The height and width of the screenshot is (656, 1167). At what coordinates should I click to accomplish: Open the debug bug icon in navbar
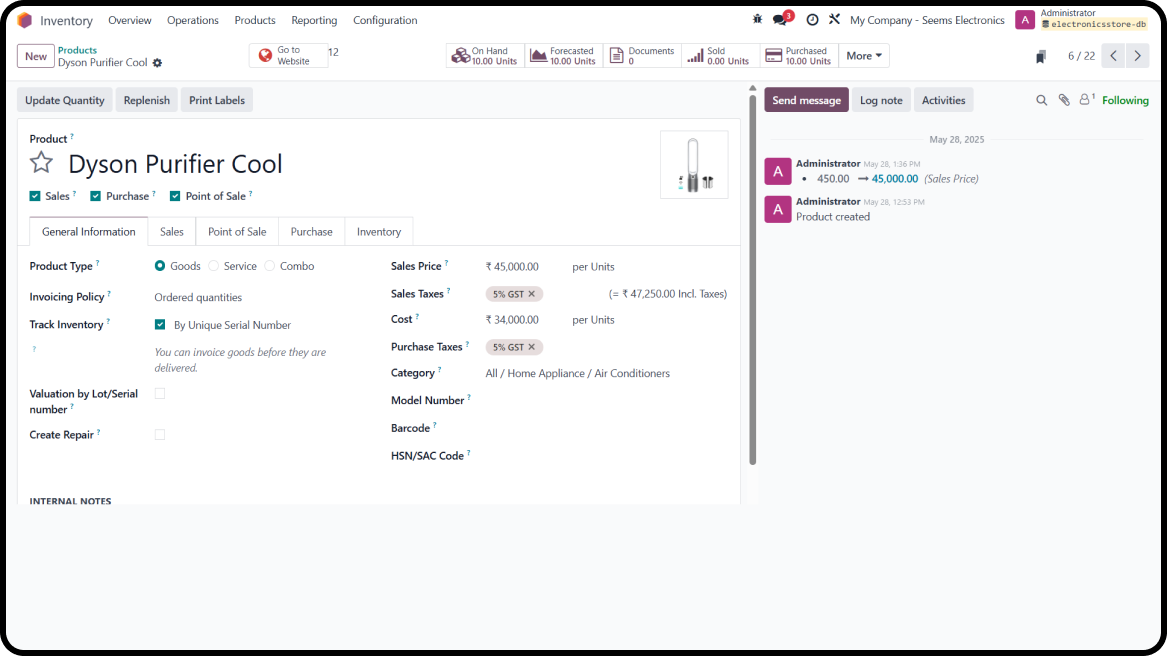click(757, 20)
